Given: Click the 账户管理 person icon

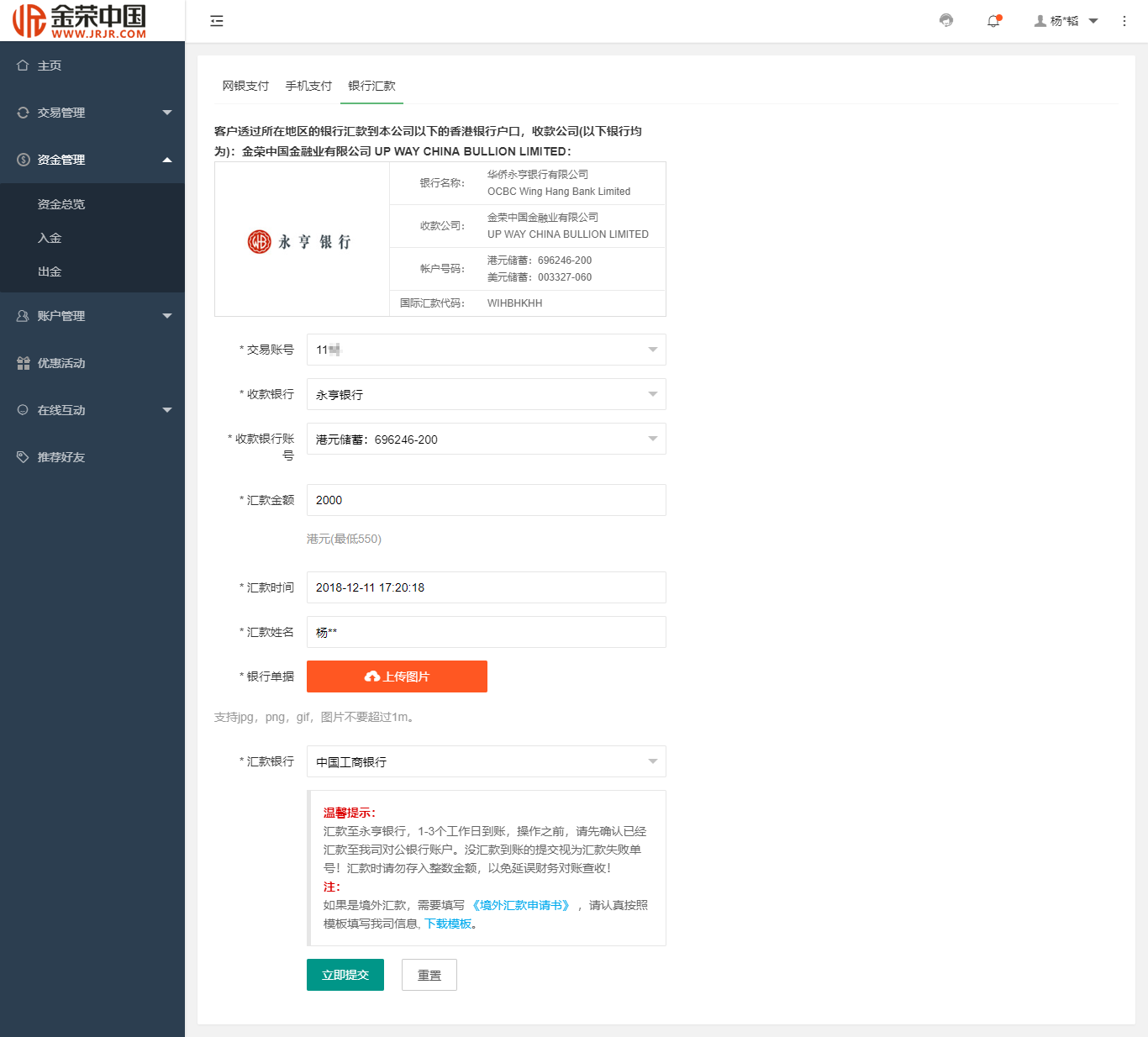Looking at the screenshot, I should 23,315.
